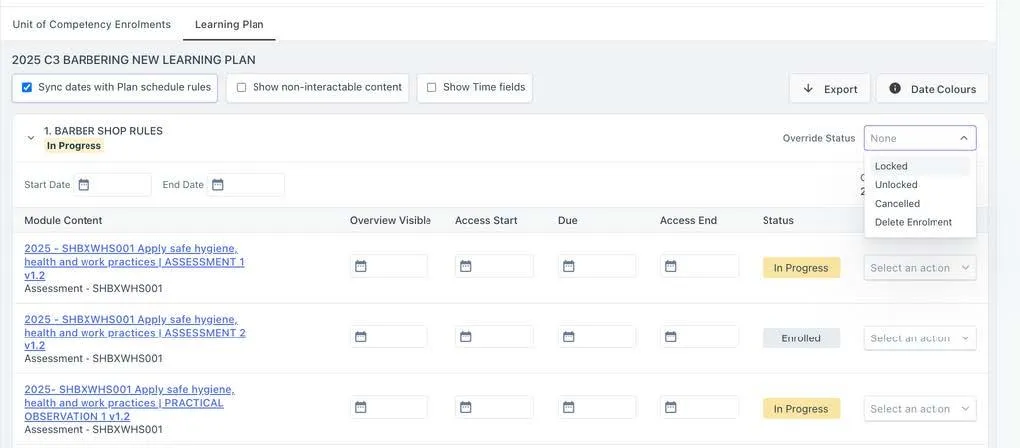Image resolution: width=1020 pixels, height=448 pixels.
Task: Open the End Date calendar picker icon
Action: [x=218, y=185]
